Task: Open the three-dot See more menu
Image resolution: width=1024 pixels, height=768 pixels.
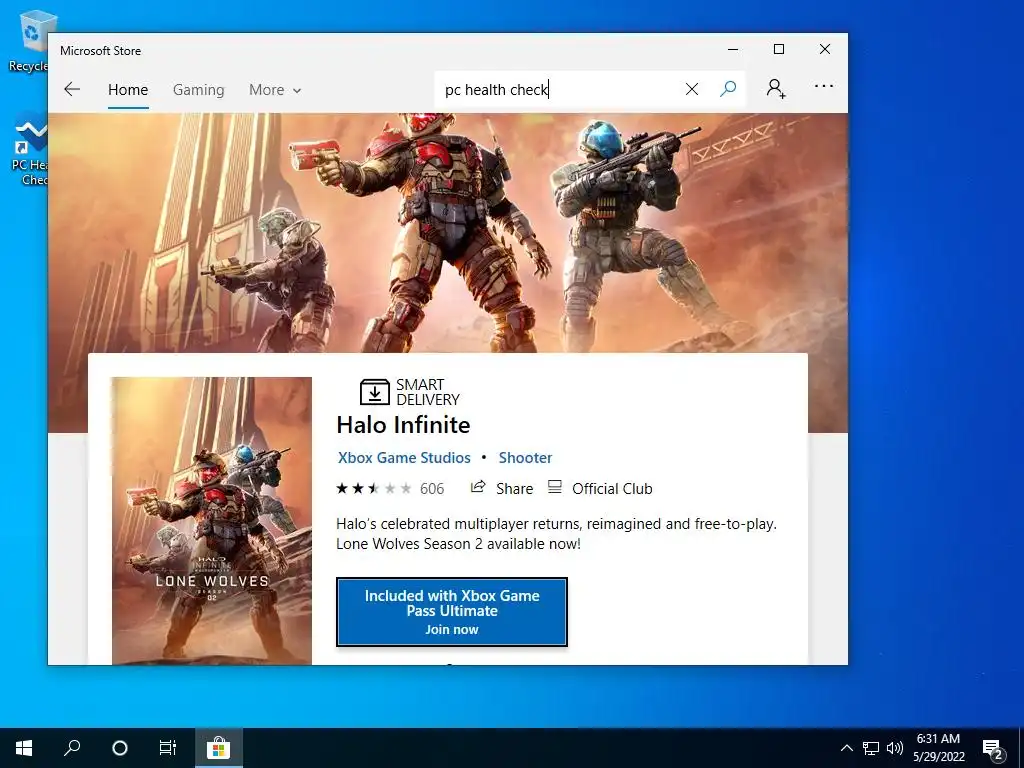Action: coord(824,86)
